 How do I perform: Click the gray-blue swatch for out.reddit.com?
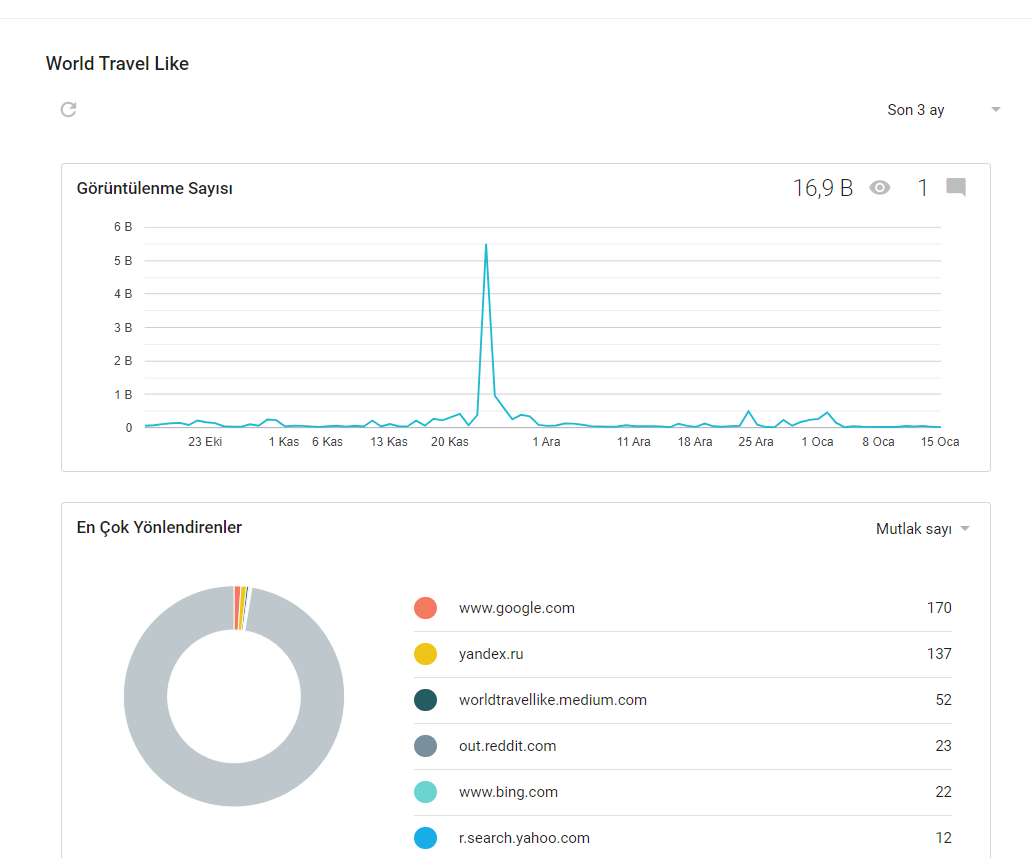tap(425, 746)
